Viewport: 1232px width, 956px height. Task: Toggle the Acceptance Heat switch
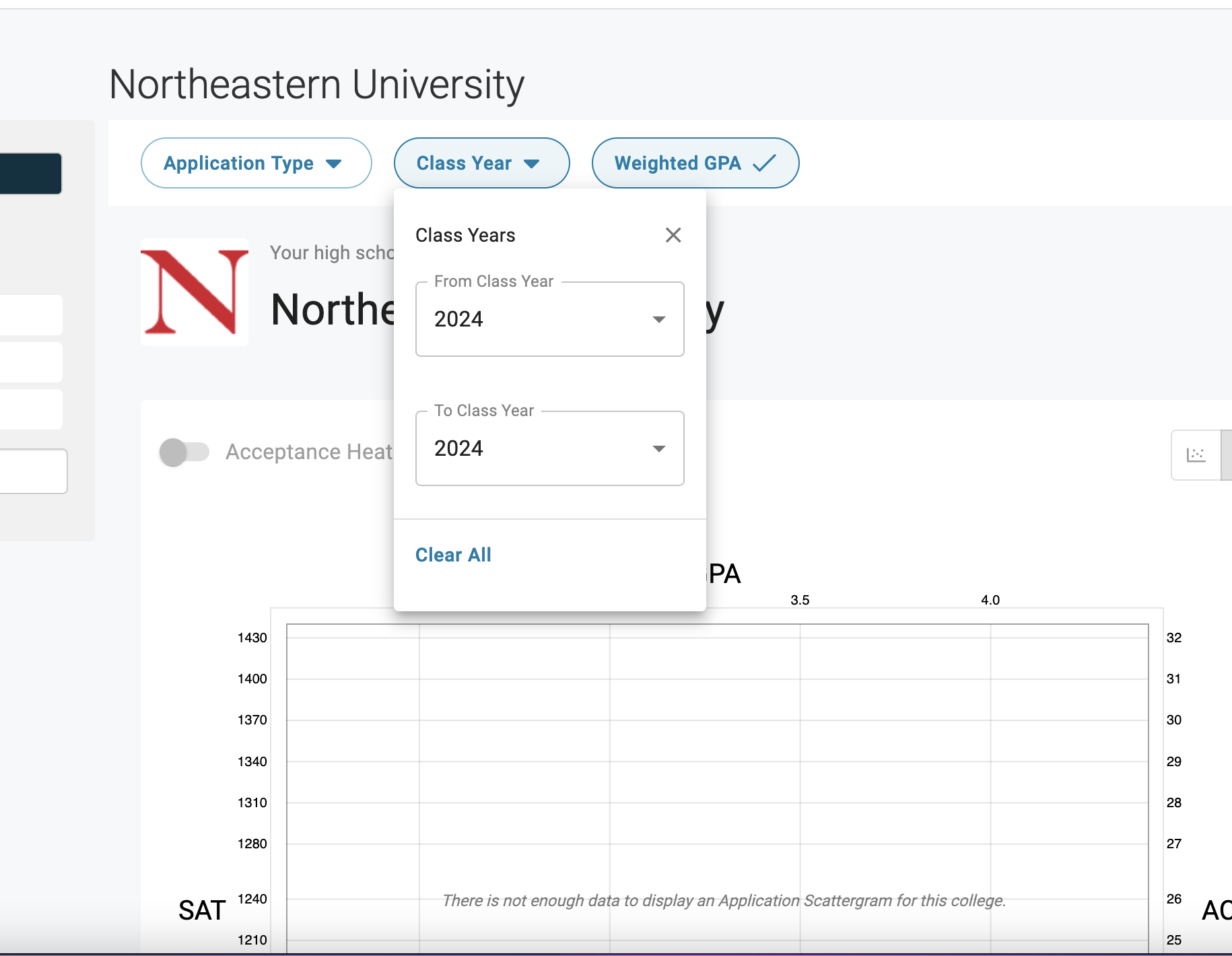184,452
